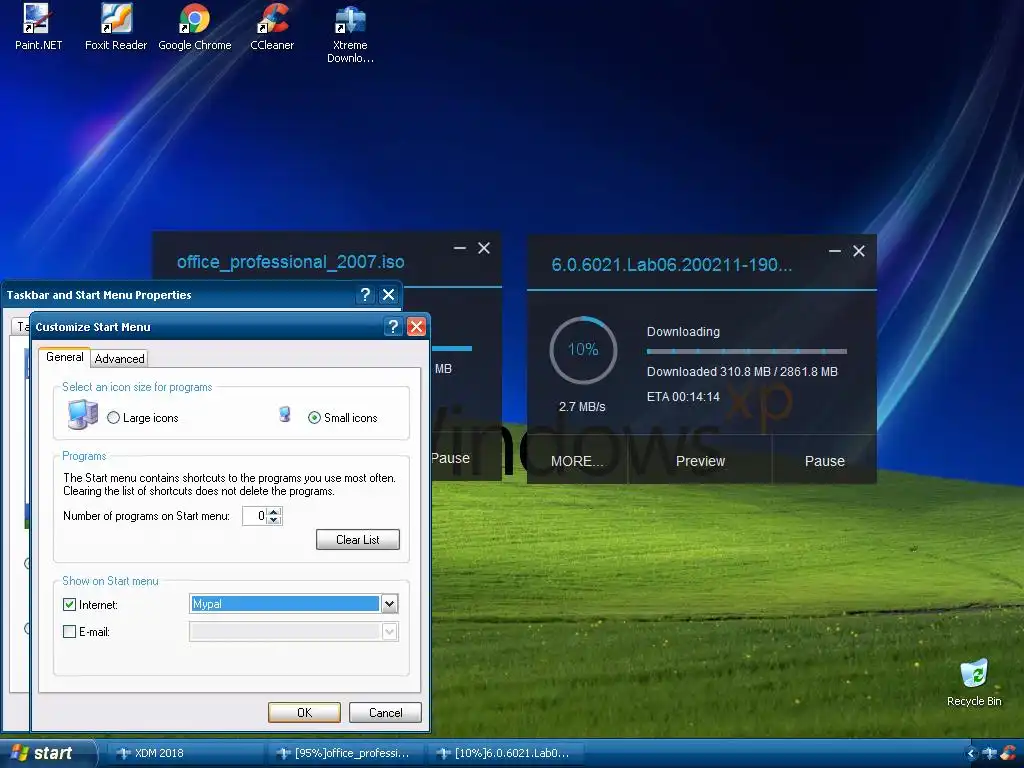Click the 6.0.6021.Lab06.200211-190... title text
The width and height of the screenshot is (1024, 768).
[x=671, y=264]
